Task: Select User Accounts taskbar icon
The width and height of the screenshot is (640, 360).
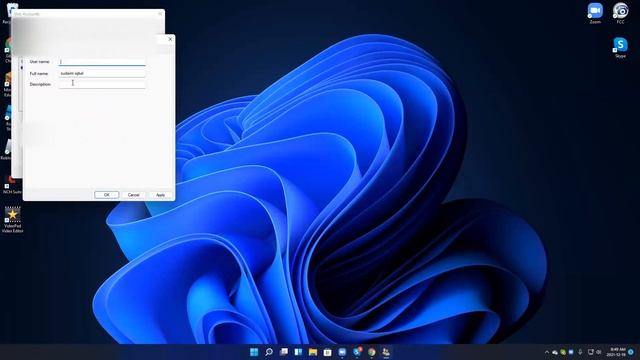Action: 386,352
